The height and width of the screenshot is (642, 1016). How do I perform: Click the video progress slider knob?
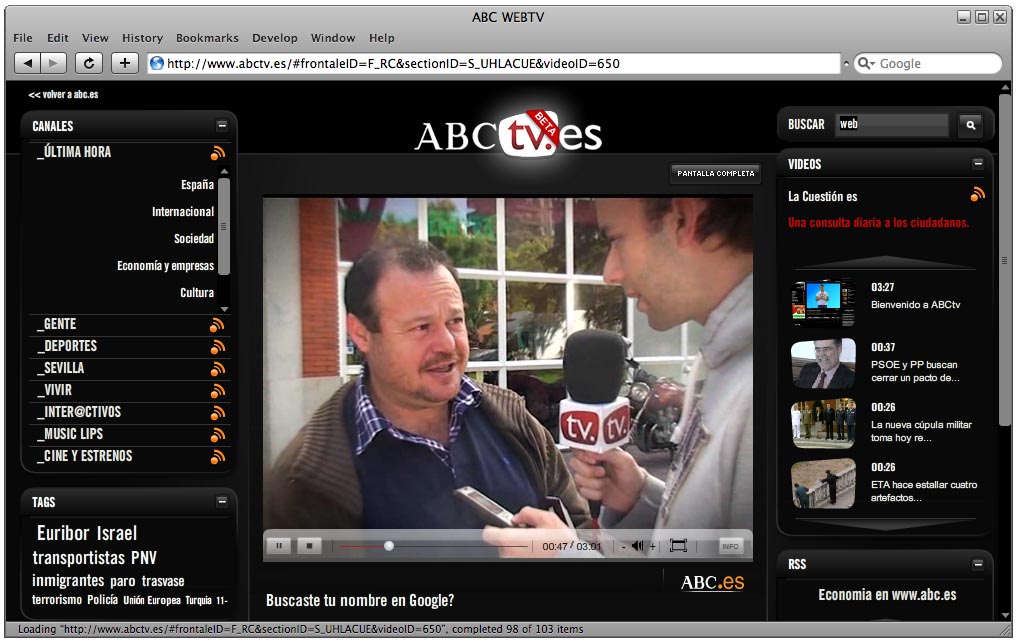click(389, 546)
